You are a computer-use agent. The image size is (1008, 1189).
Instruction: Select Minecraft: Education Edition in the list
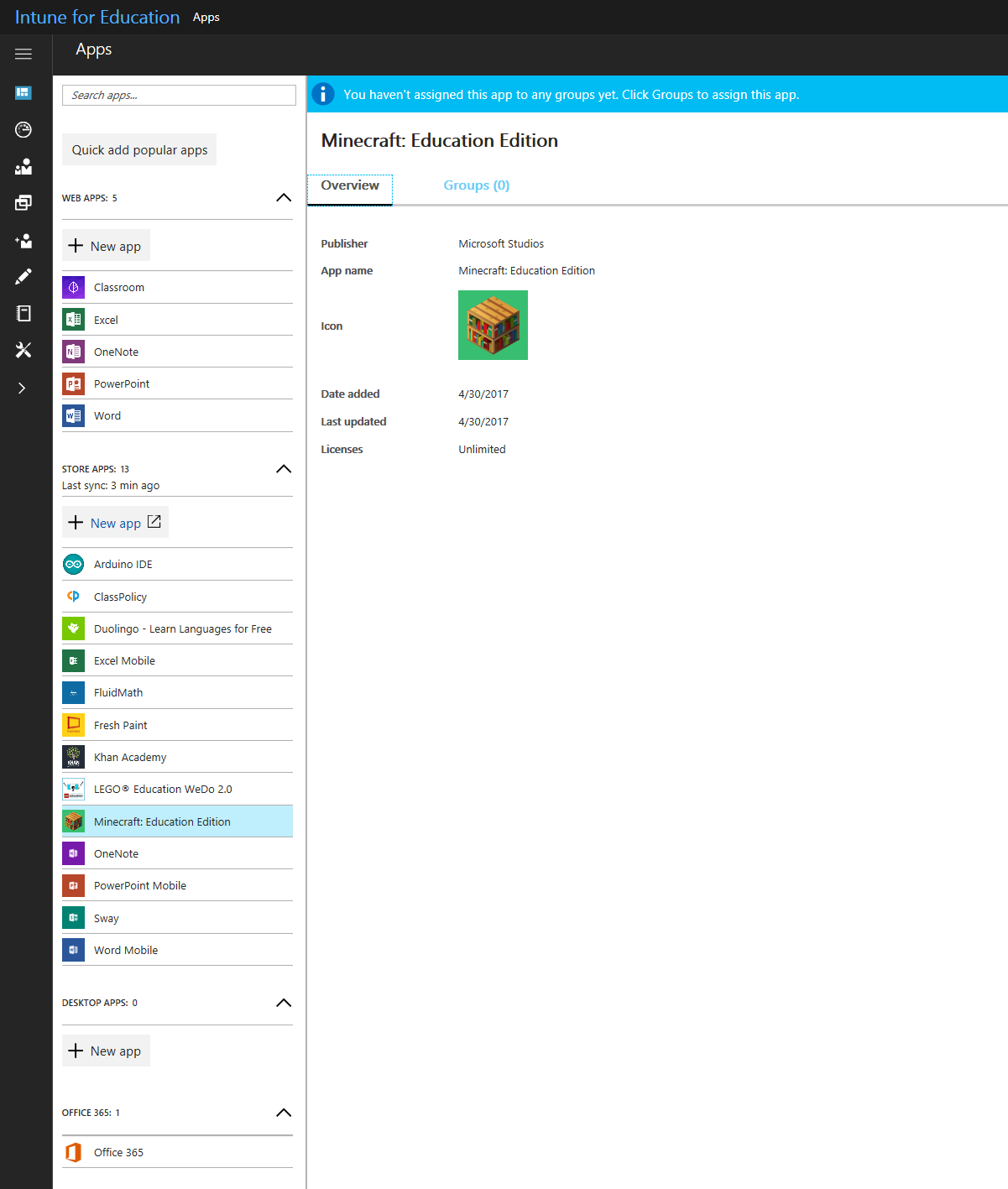(177, 821)
